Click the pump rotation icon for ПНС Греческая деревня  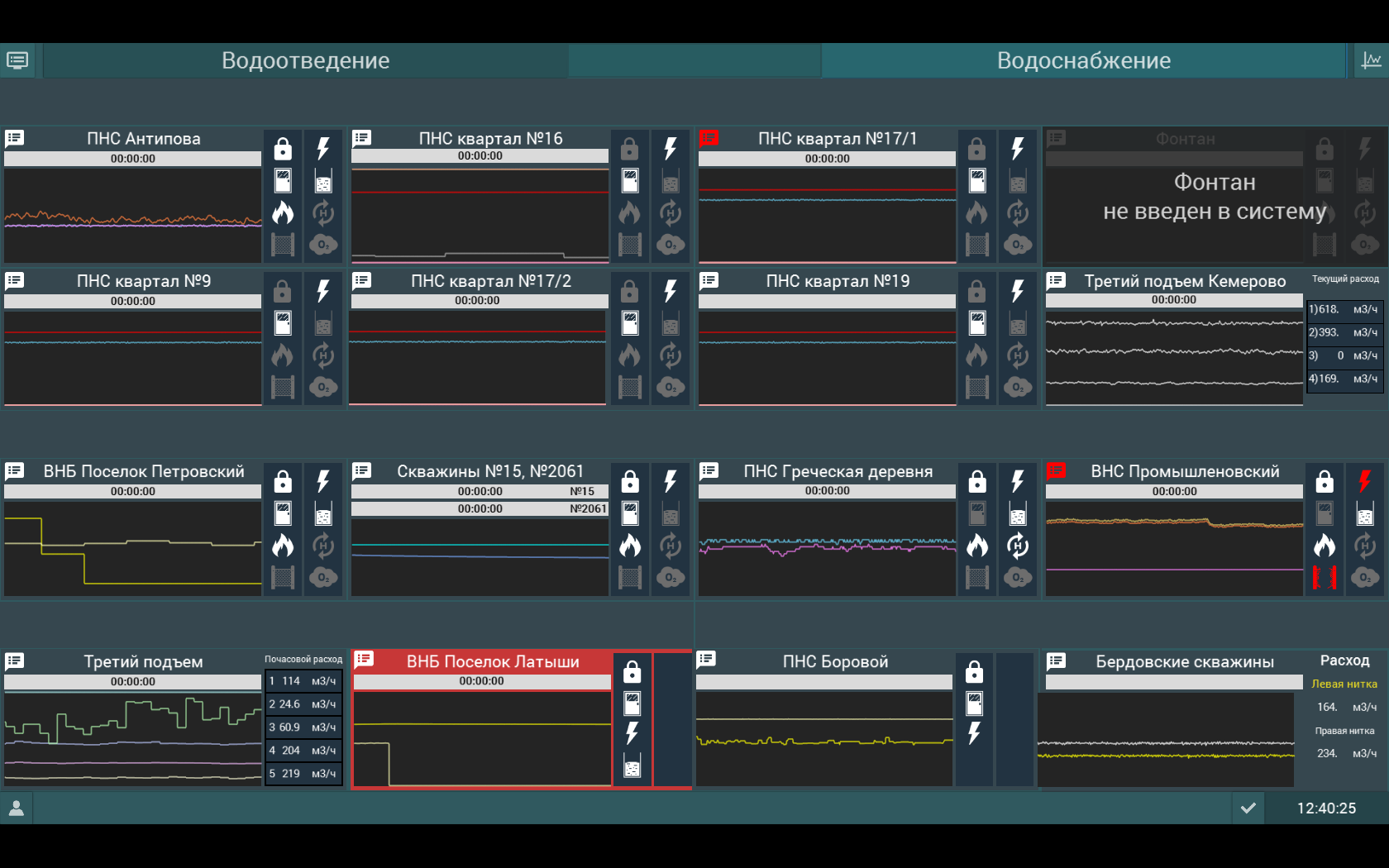[x=1018, y=546]
